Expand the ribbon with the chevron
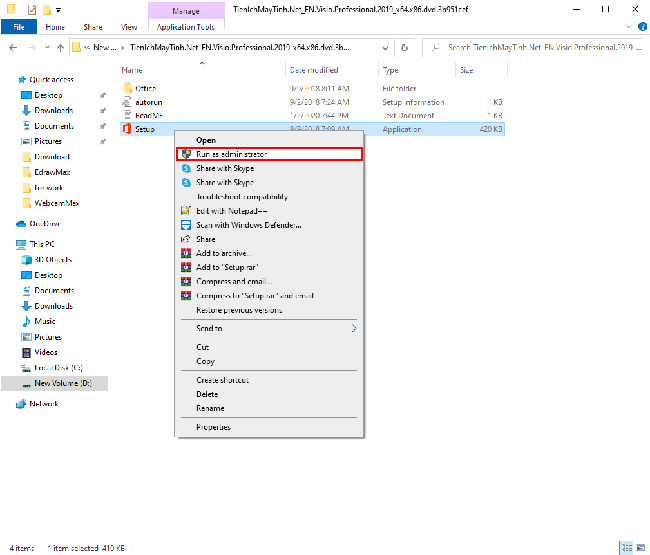Screen dimensions: 650x555 [628, 27]
